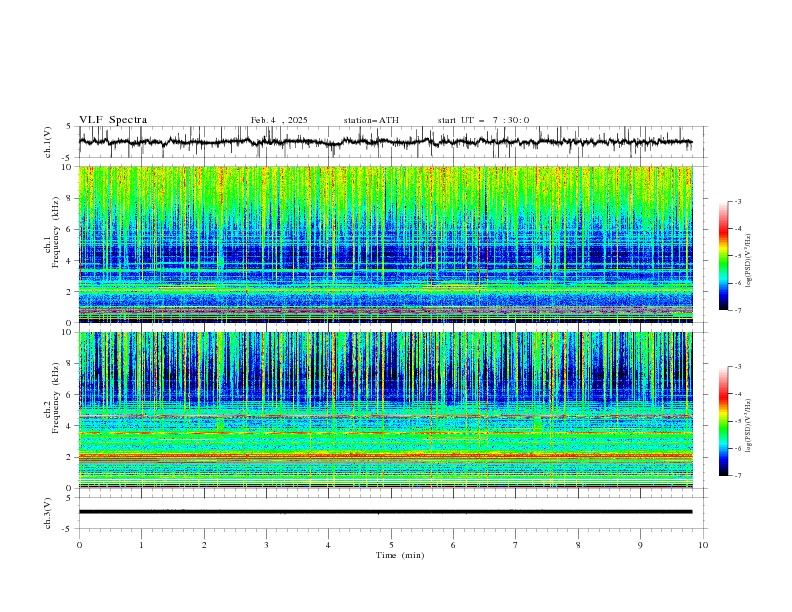The width and height of the screenshot is (792, 612).
Task: Click time axis tick label "0"
Action: [x=79, y=545]
